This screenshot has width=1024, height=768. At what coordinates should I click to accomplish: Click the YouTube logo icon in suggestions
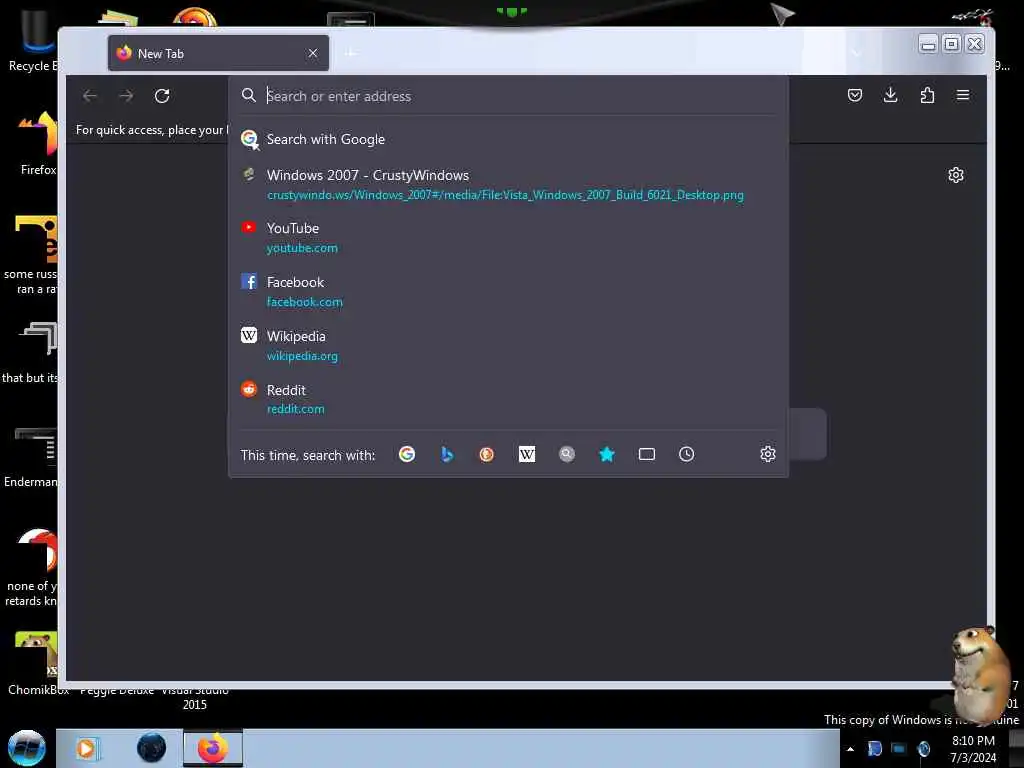[249, 227]
